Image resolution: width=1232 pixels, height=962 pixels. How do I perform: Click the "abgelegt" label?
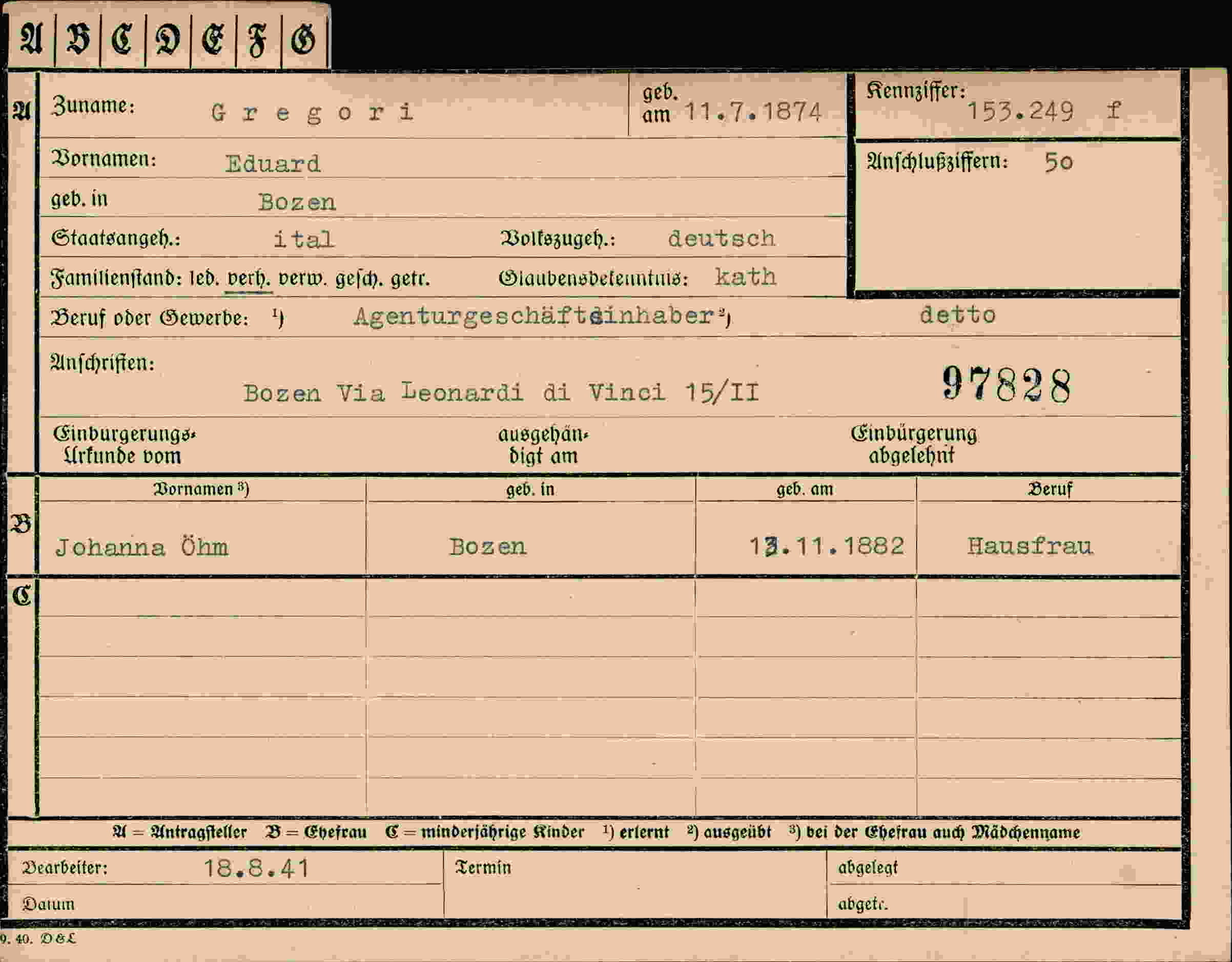click(x=867, y=868)
